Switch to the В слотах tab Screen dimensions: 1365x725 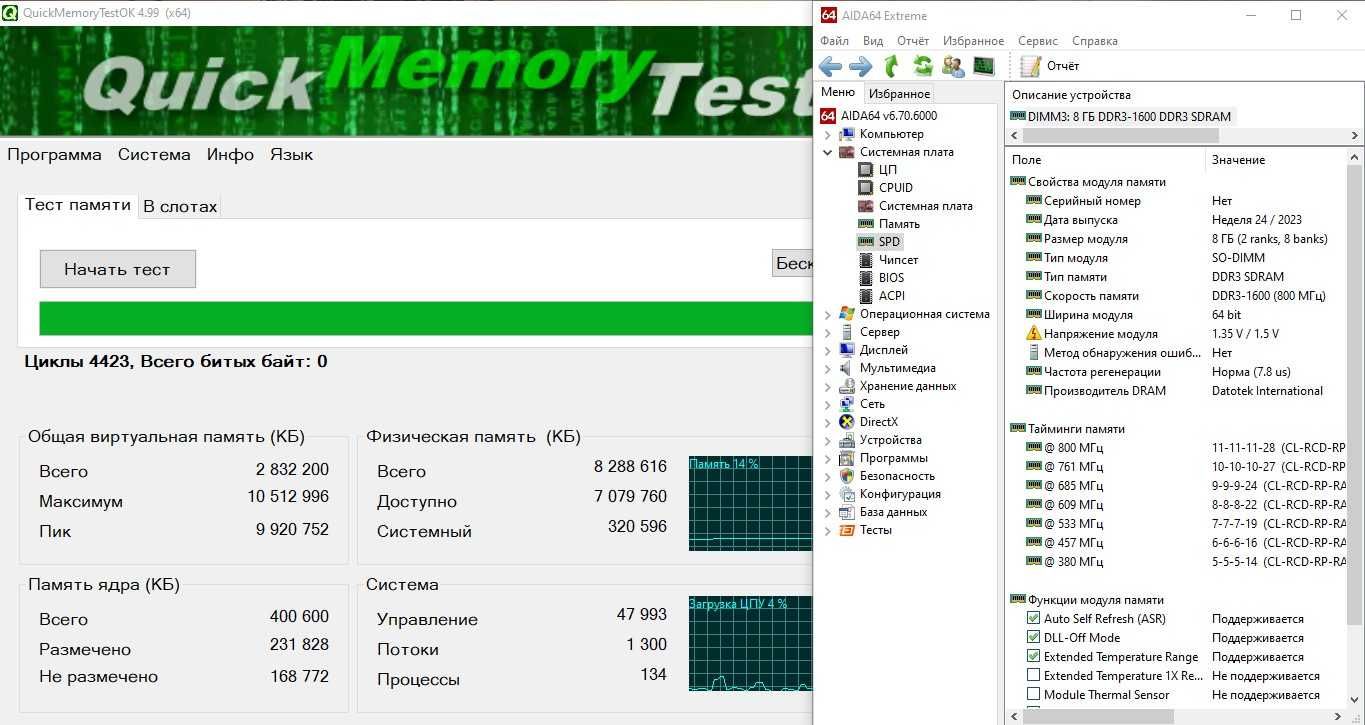click(180, 206)
